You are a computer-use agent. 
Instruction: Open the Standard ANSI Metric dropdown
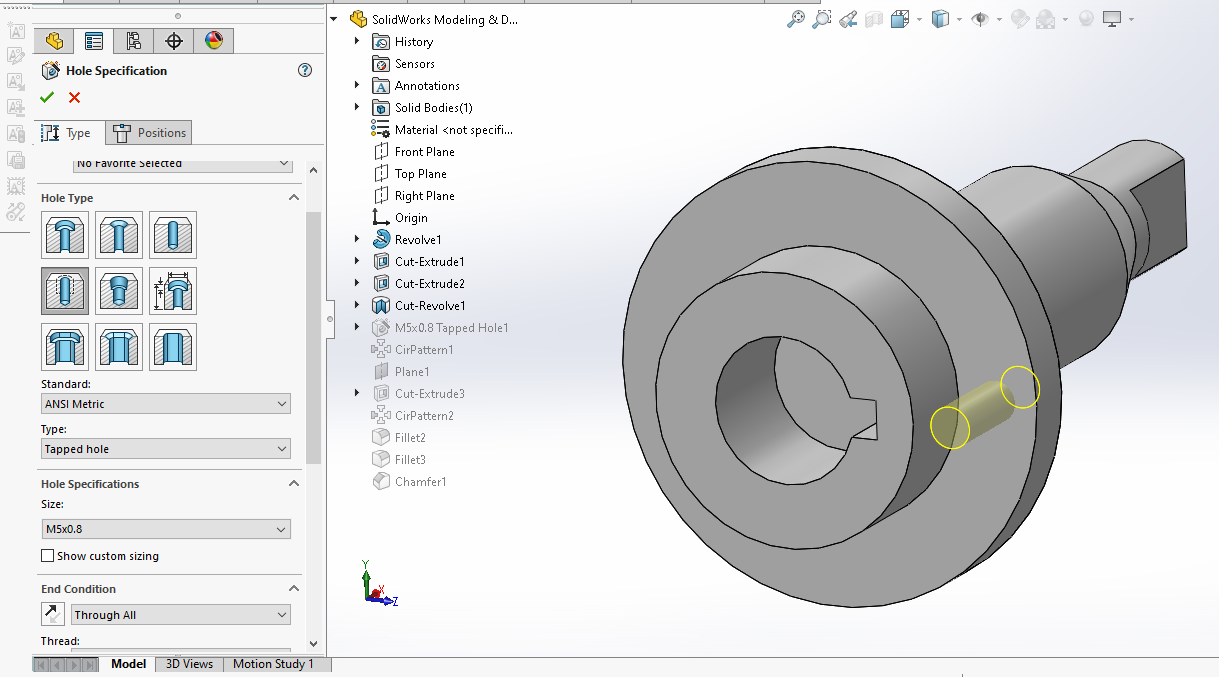(166, 404)
